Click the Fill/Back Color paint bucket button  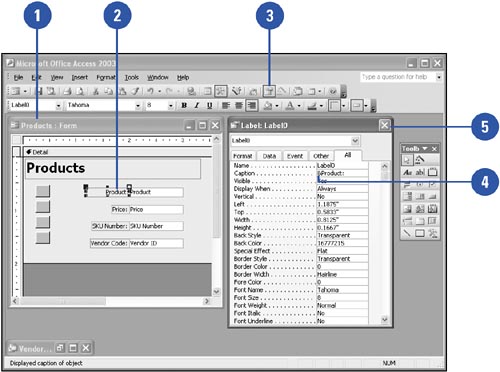pos(268,106)
